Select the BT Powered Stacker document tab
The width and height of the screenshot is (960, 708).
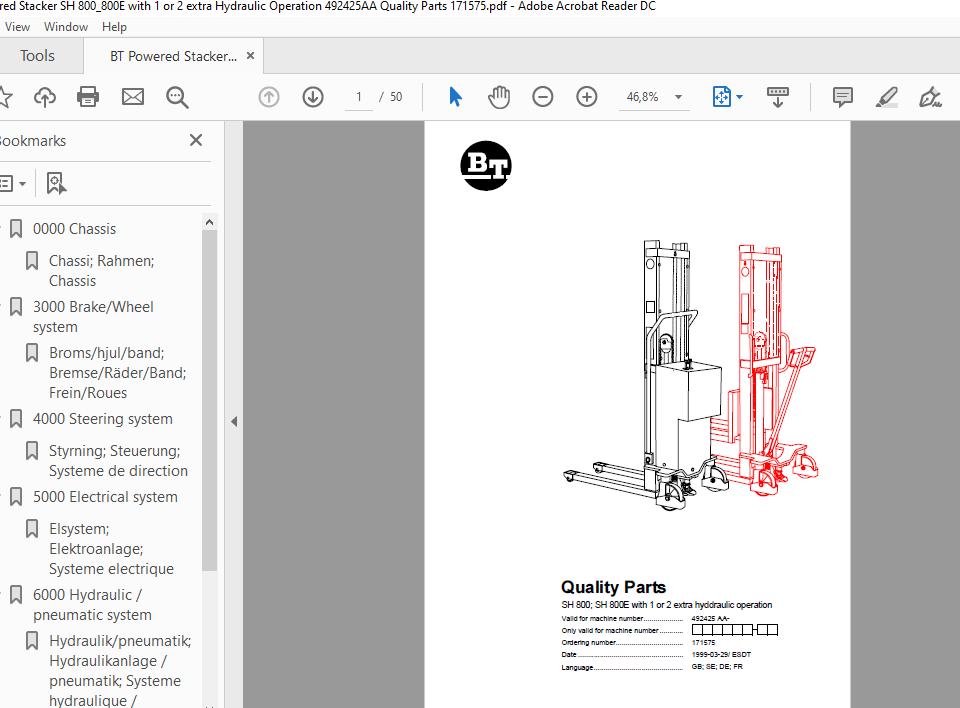[x=173, y=56]
